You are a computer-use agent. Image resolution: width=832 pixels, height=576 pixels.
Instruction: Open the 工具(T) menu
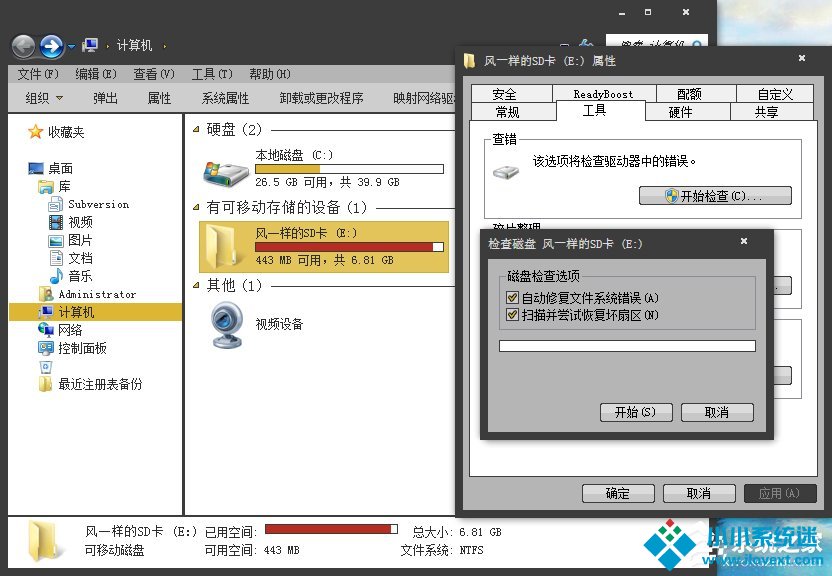pyautogui.click(x=212, y=74)
